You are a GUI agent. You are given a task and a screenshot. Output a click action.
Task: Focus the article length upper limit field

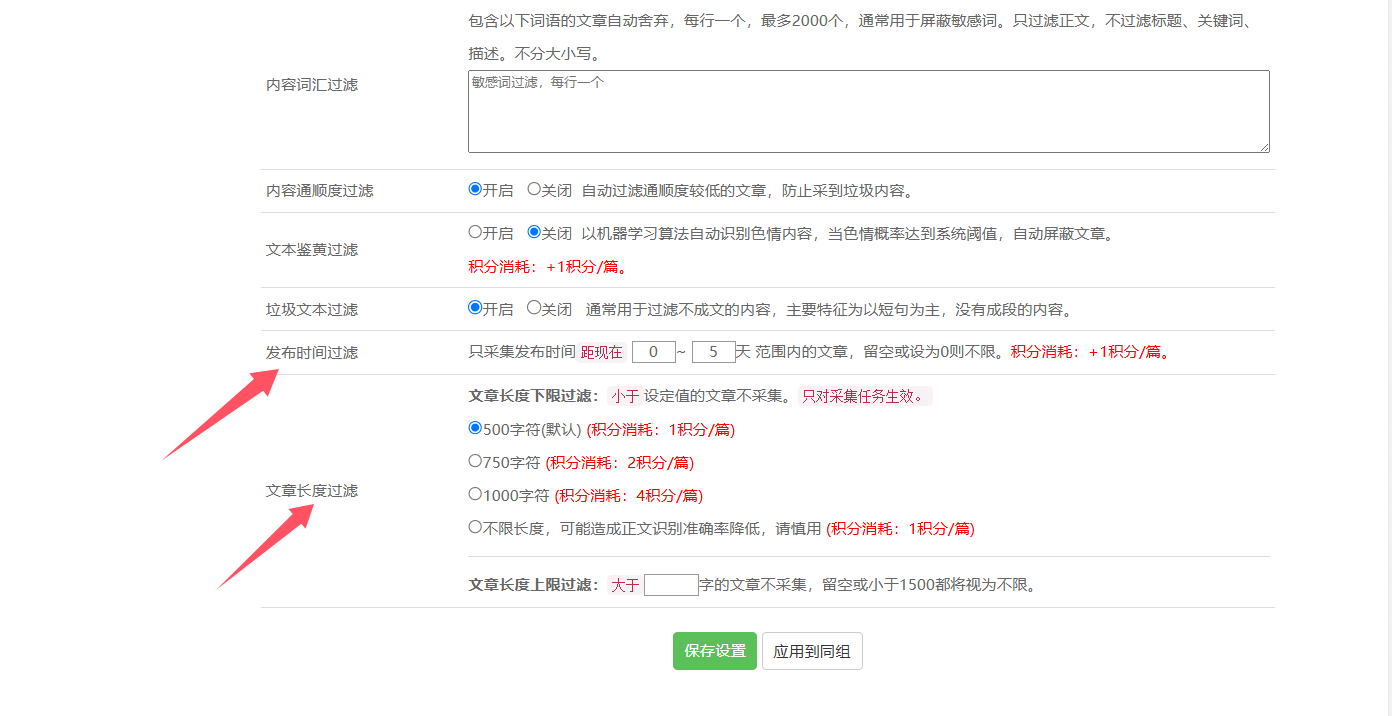[x=671, y=585]
